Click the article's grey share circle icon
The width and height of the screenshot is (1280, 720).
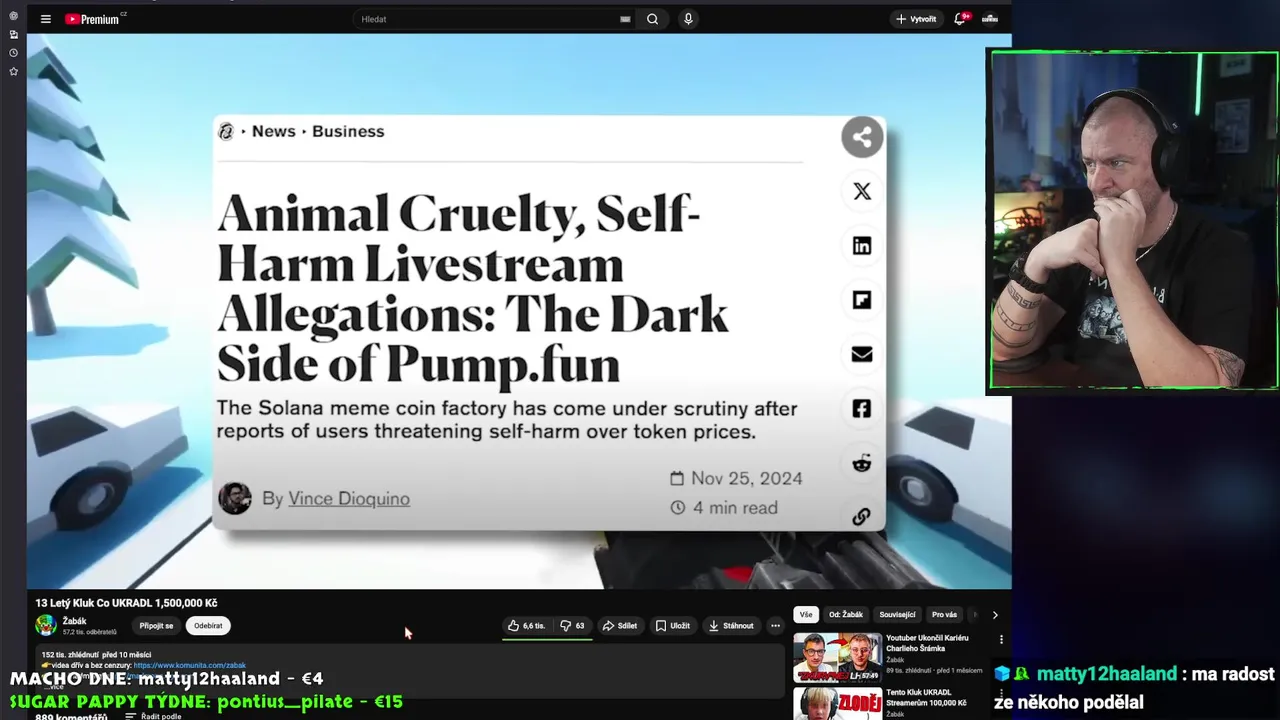click(862, 137)
